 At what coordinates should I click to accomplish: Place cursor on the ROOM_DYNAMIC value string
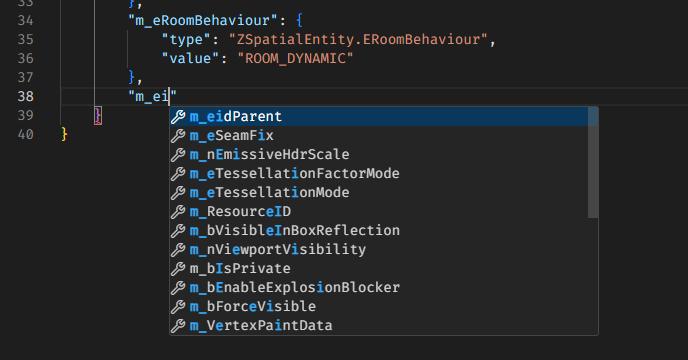coord(295,58)
